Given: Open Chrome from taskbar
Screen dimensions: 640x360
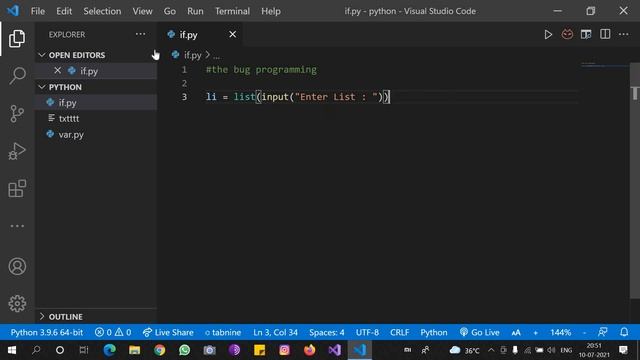Looking at the screenshot, I should (160, 350).
